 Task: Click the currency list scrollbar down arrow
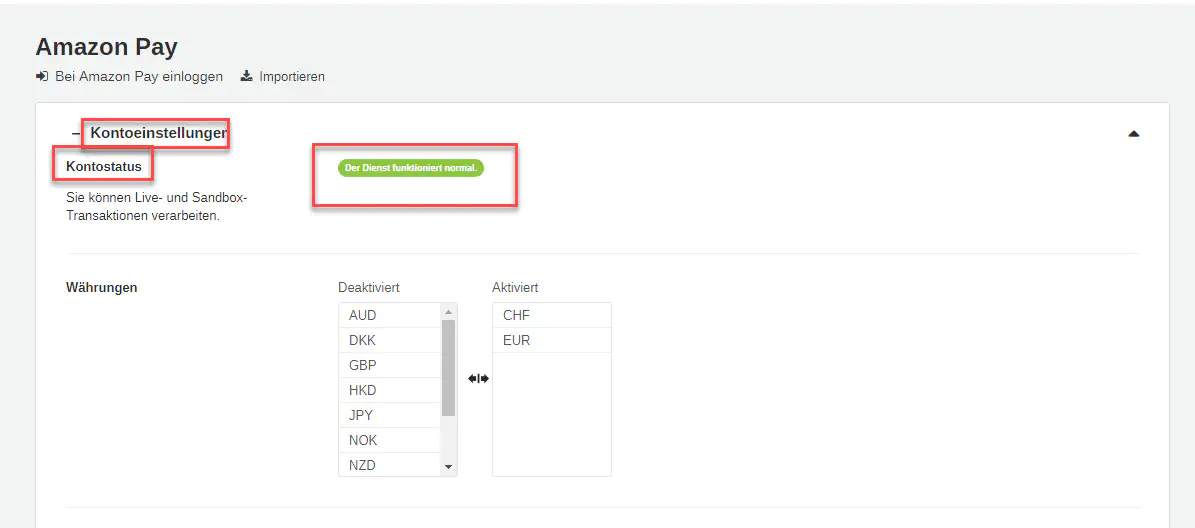point(448,467)
